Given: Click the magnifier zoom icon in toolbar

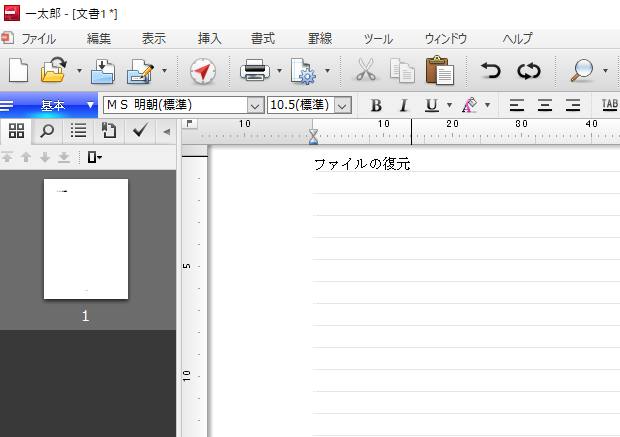Looking at the screenshot, I should point(581,71).
